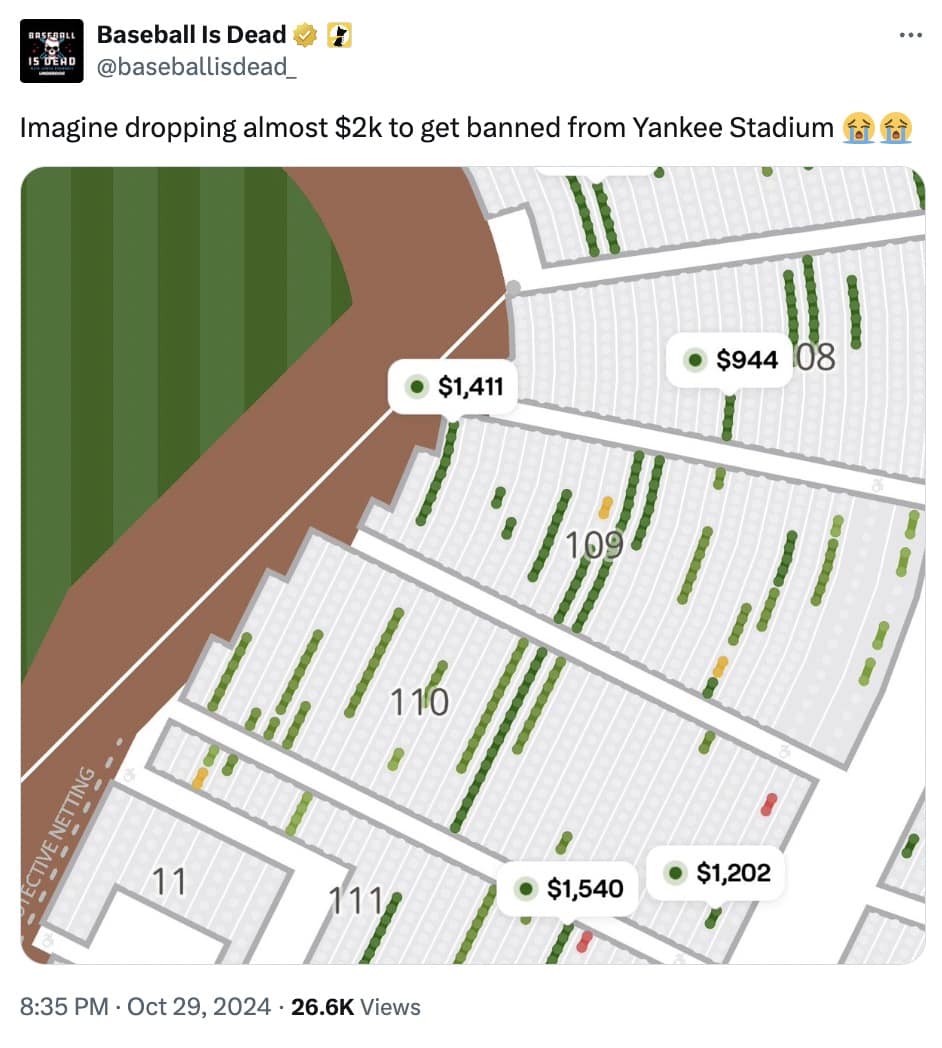Click the section 109 label
The width and height of the screenshot is (942, 1048).
[594, 545]
